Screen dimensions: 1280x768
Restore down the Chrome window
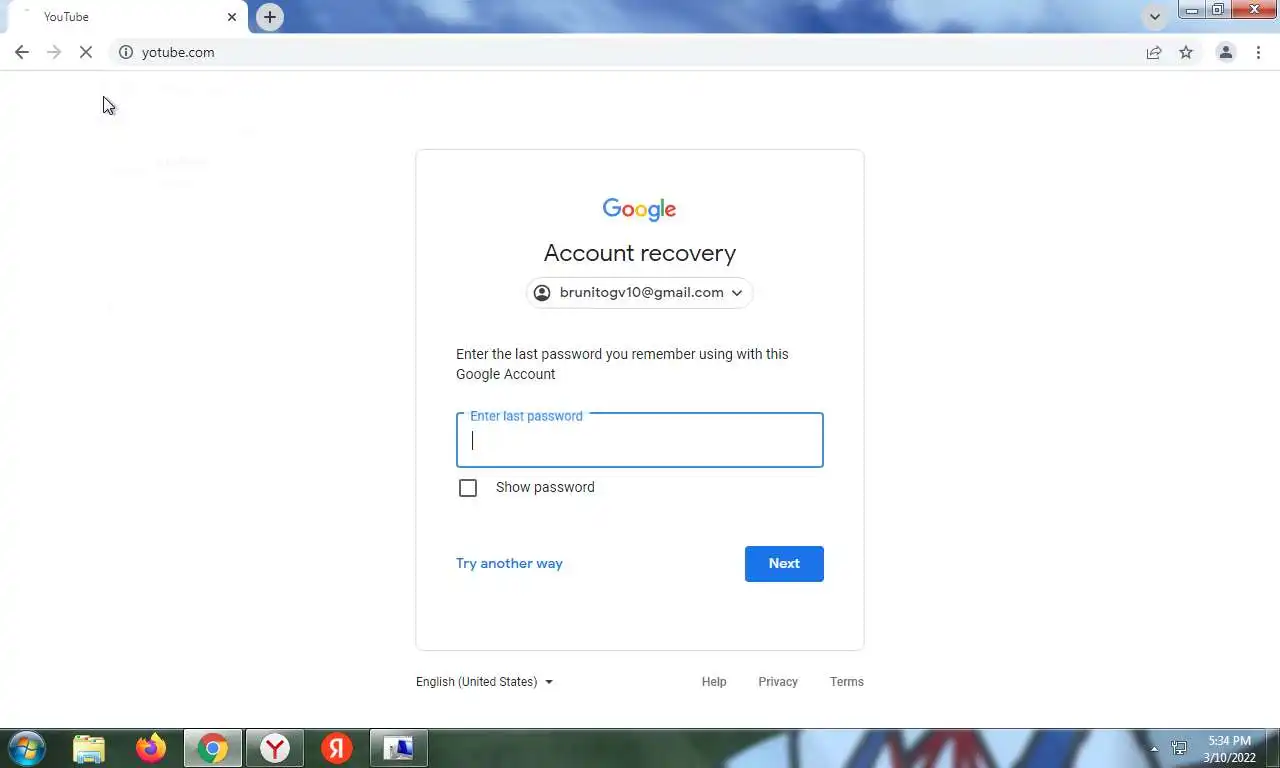click(1218, 10)
